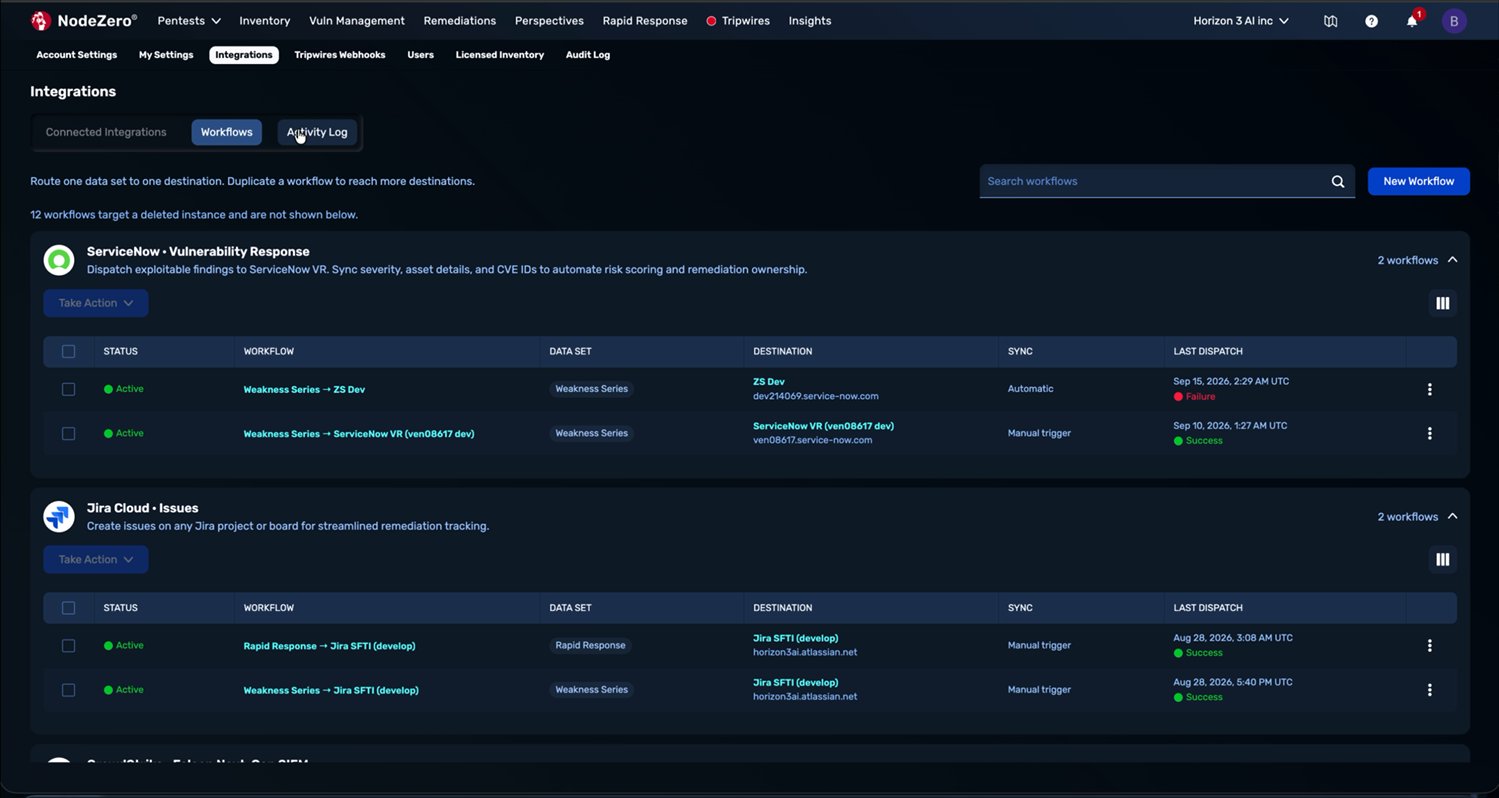Open Rapid Response → Jira SFTI (develop) link
This screenshot has height=798, width=1499.
pos(329,646)
